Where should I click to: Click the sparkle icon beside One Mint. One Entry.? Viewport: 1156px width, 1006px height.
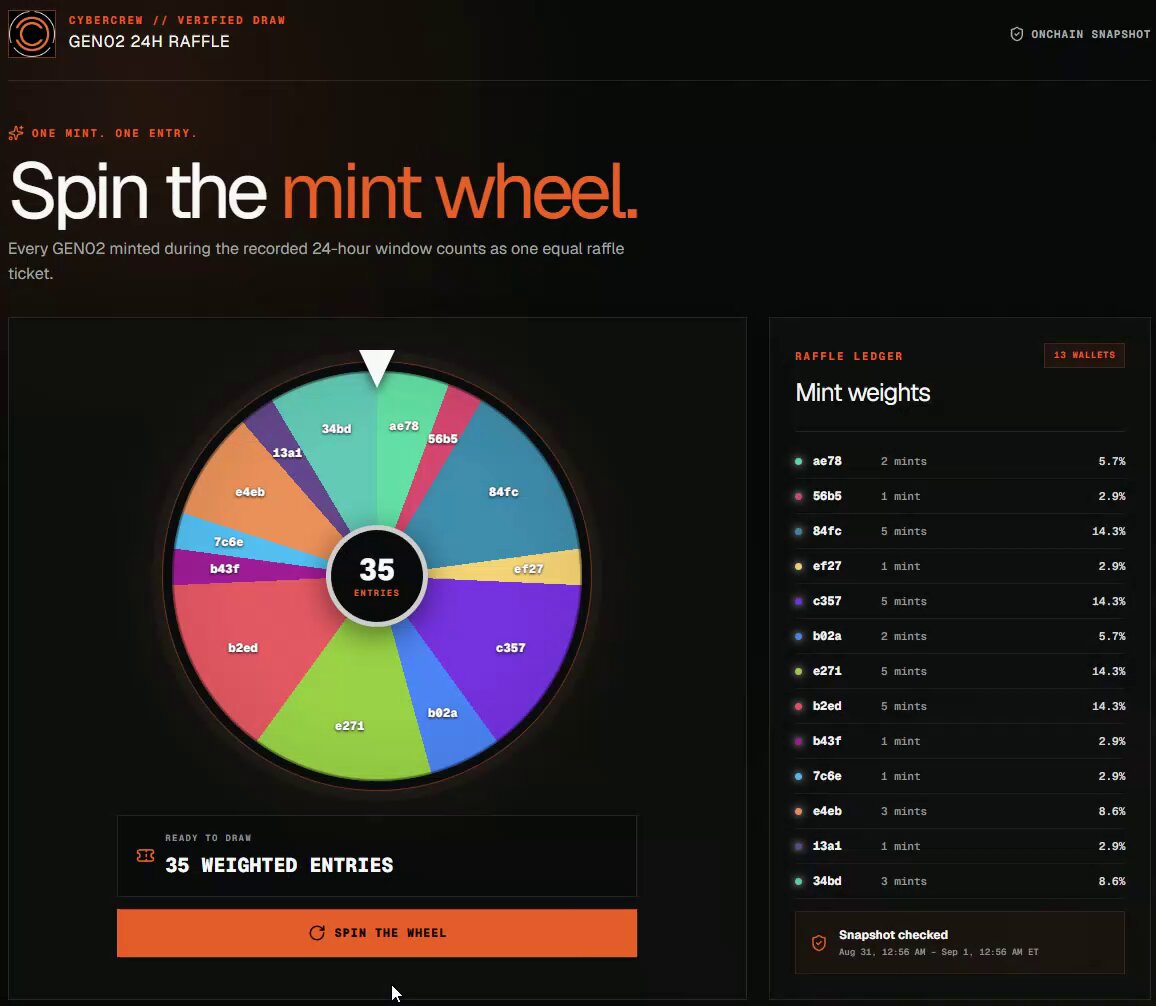(16, 133)
